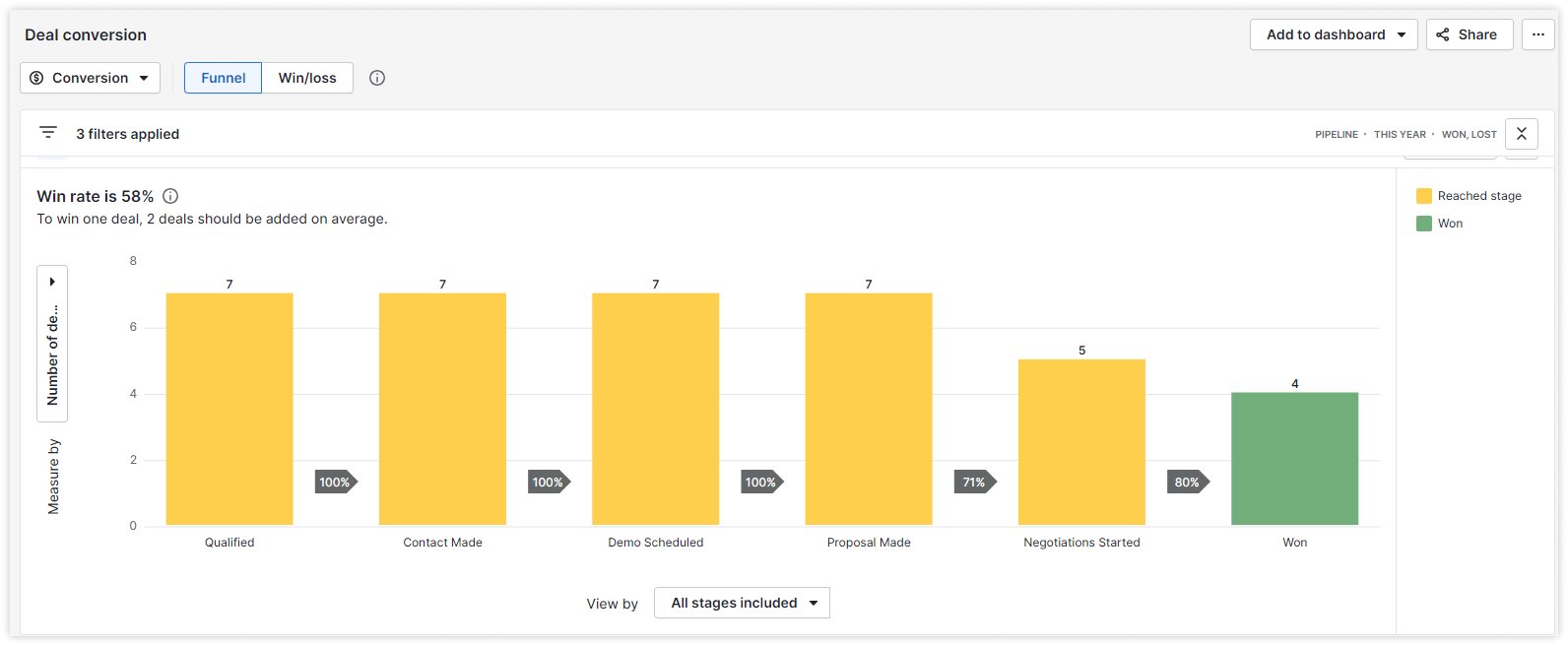Click the info icon beside Win/loss

377,78
